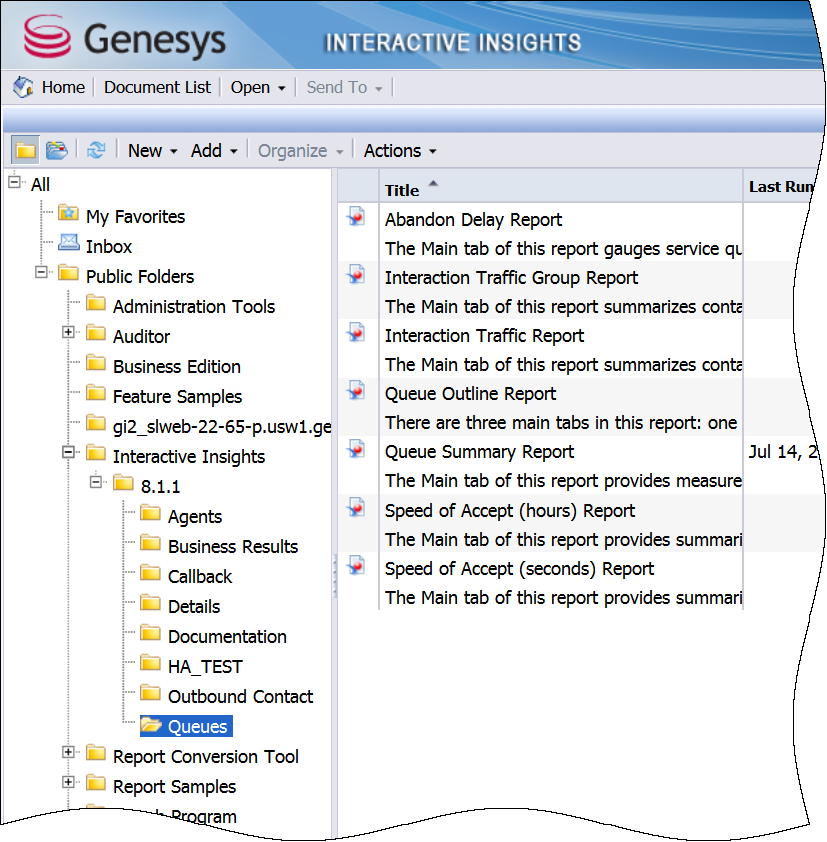This screenshot has width=827, height=842.
Task: Expand the Auditor folder node
Action: pos(69,335)
